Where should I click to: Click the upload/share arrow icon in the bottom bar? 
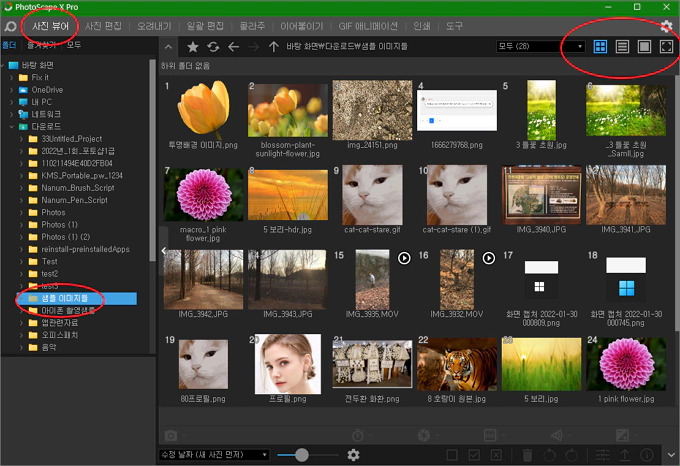pyautogui.click(x=624, y=455)
